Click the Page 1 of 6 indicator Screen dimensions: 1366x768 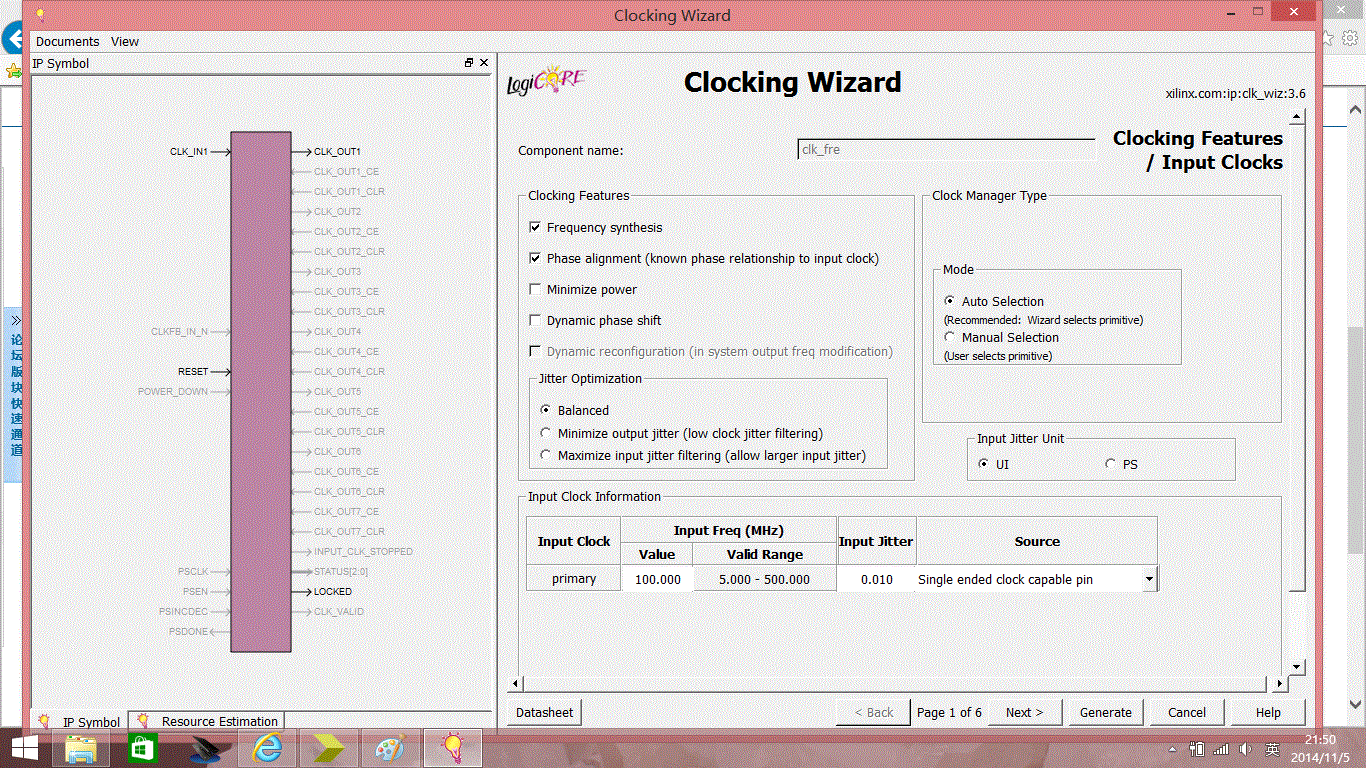(x=949, y=713)
